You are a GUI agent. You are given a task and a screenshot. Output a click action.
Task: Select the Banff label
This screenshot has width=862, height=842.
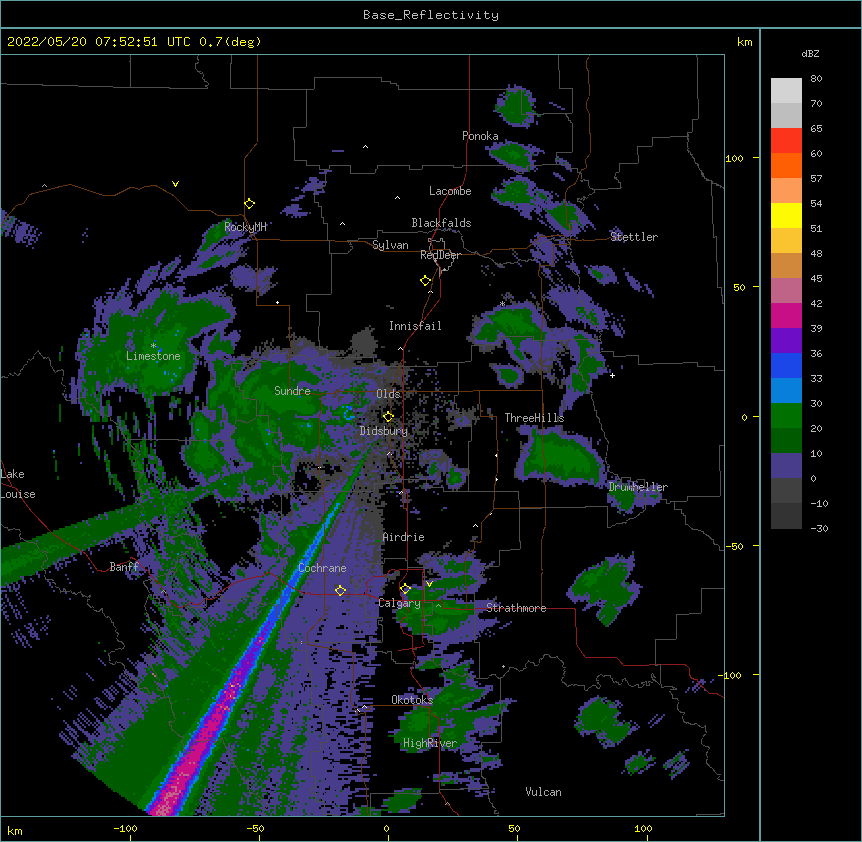click(124, 567)
